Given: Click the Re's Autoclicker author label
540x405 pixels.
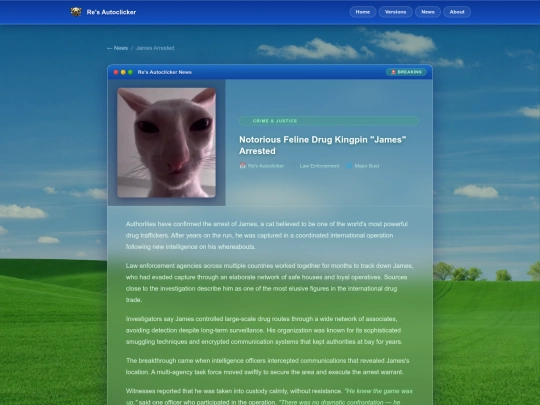Looking at the screenshot, I should [266, 166].
